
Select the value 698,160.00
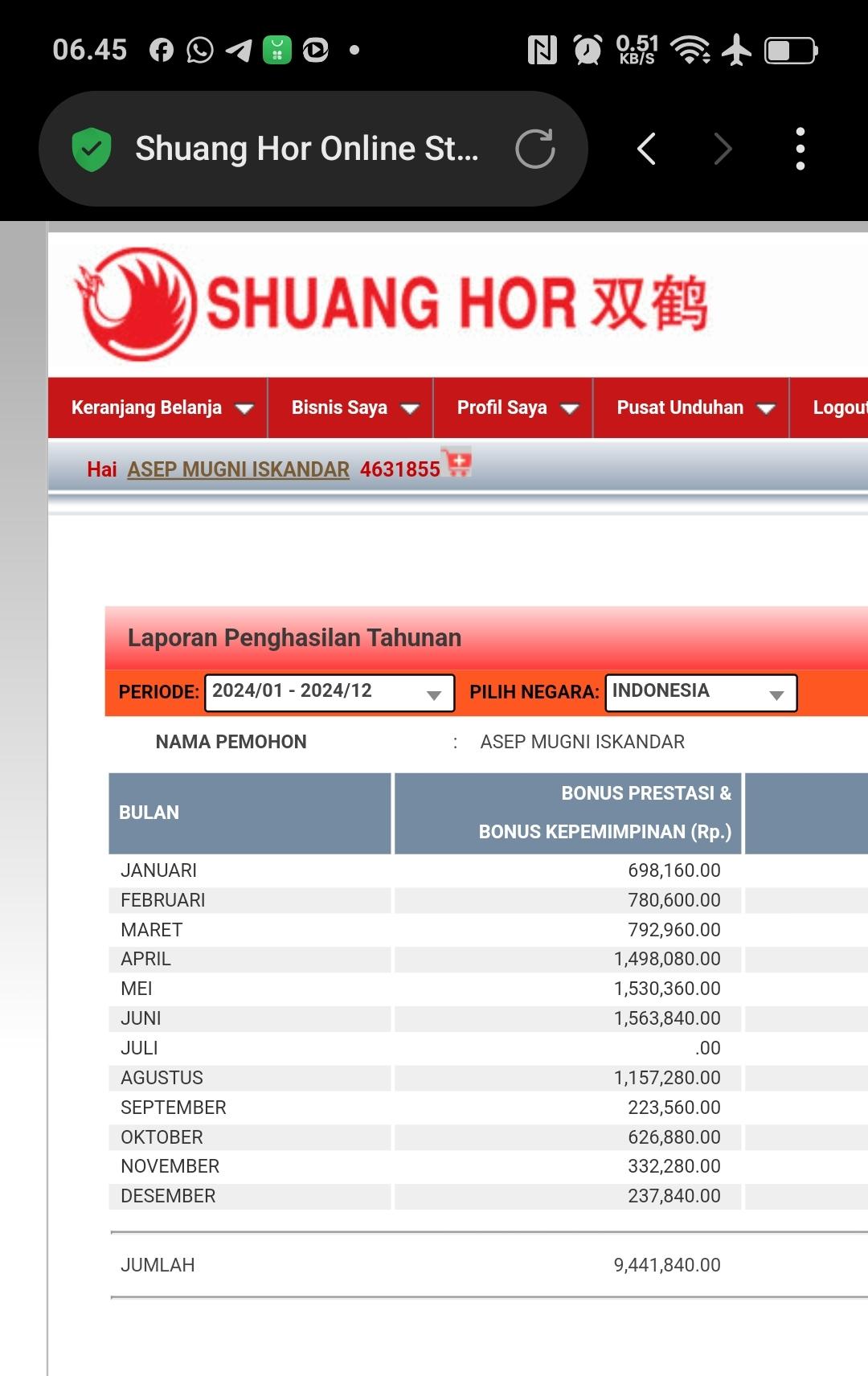674,870
